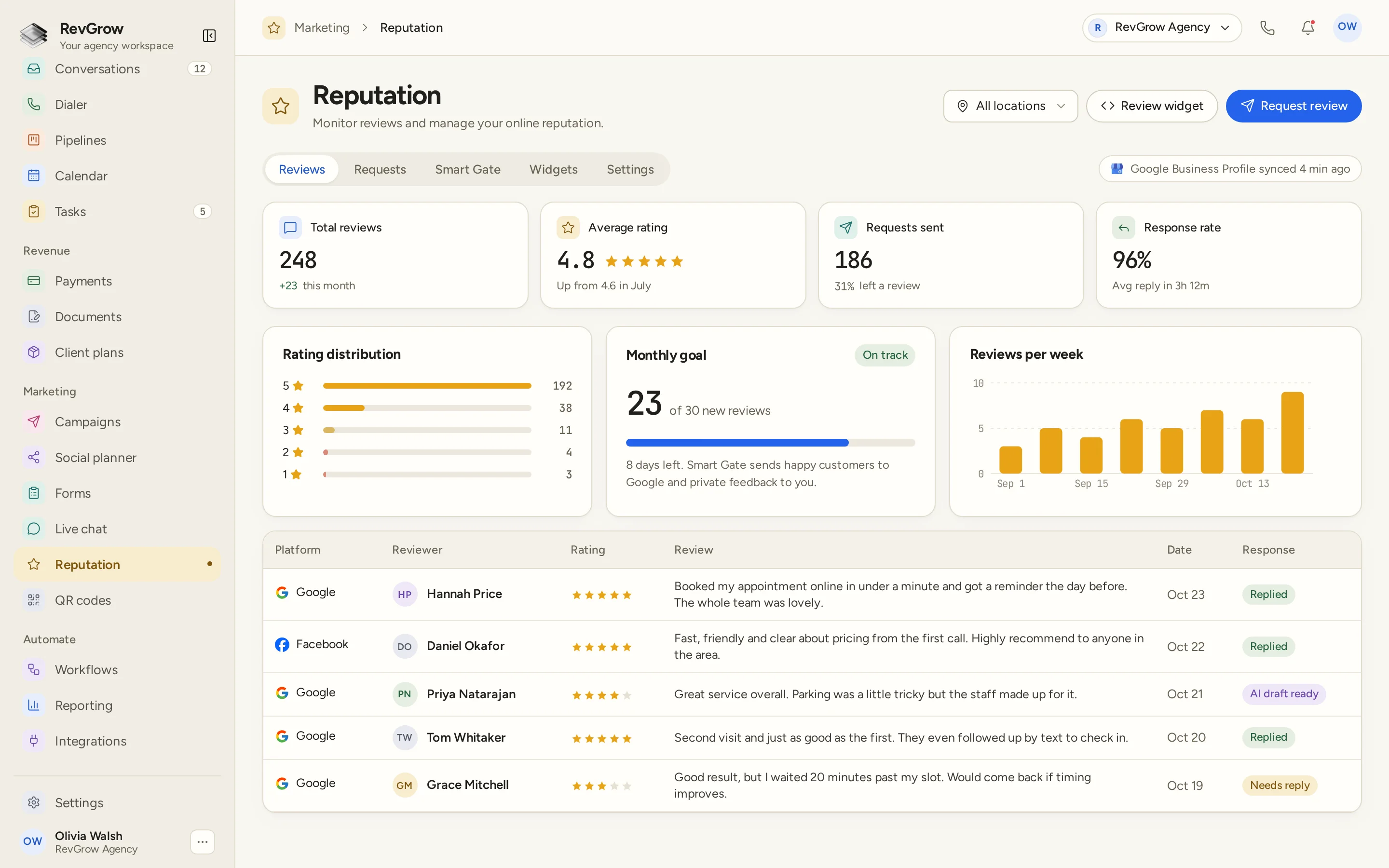Image resolution: width=1389 pixels, height=868 pixels.
Task: Open Payments in sidebar
Action: 117,281
